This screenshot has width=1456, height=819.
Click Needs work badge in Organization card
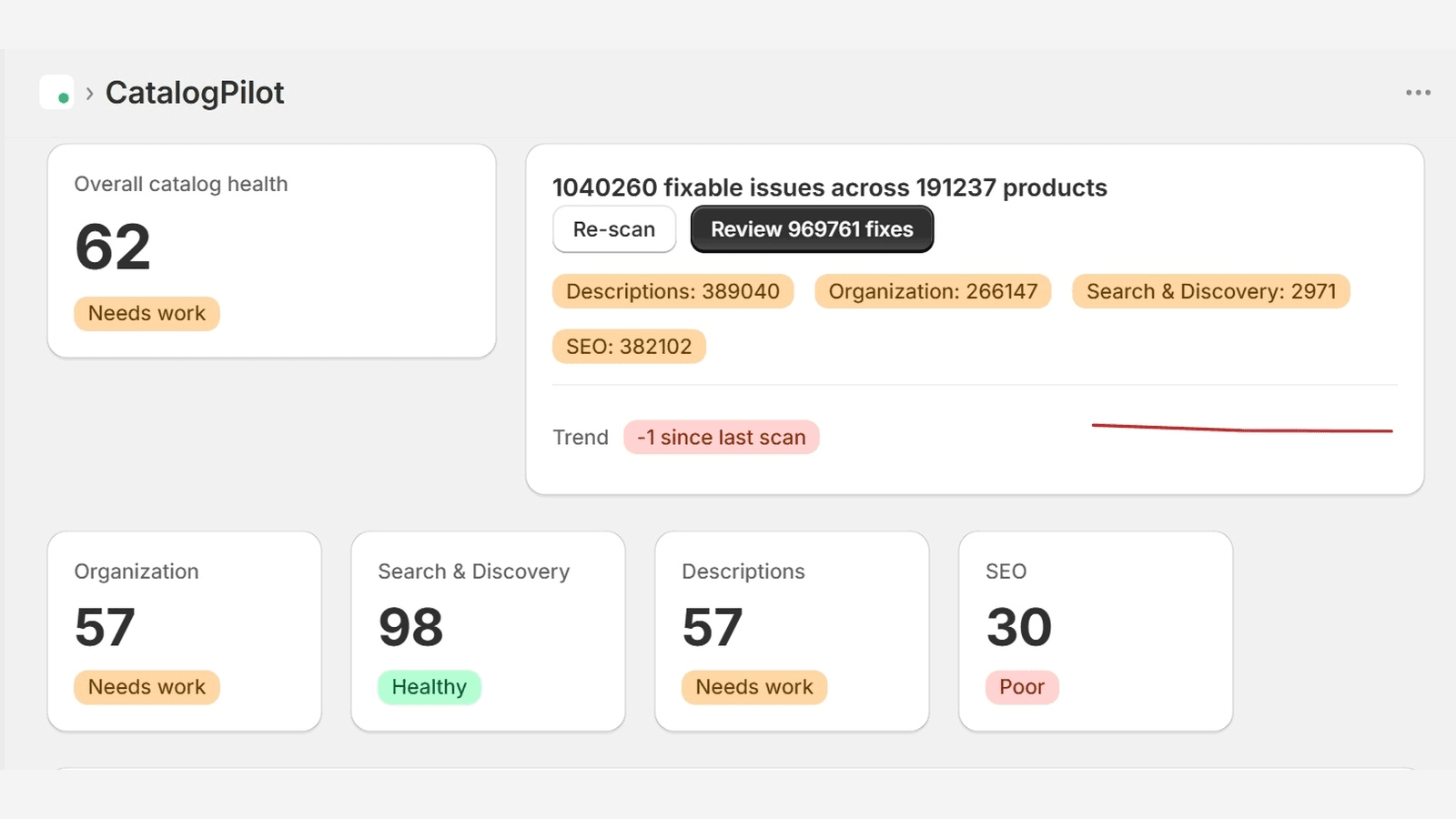(x=147, y=687)
